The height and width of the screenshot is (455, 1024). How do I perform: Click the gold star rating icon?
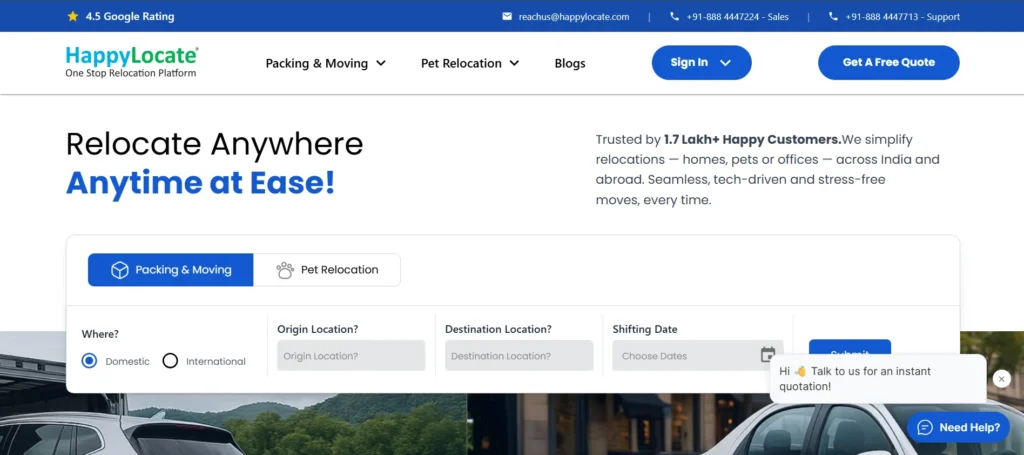[x=72, y=16]
